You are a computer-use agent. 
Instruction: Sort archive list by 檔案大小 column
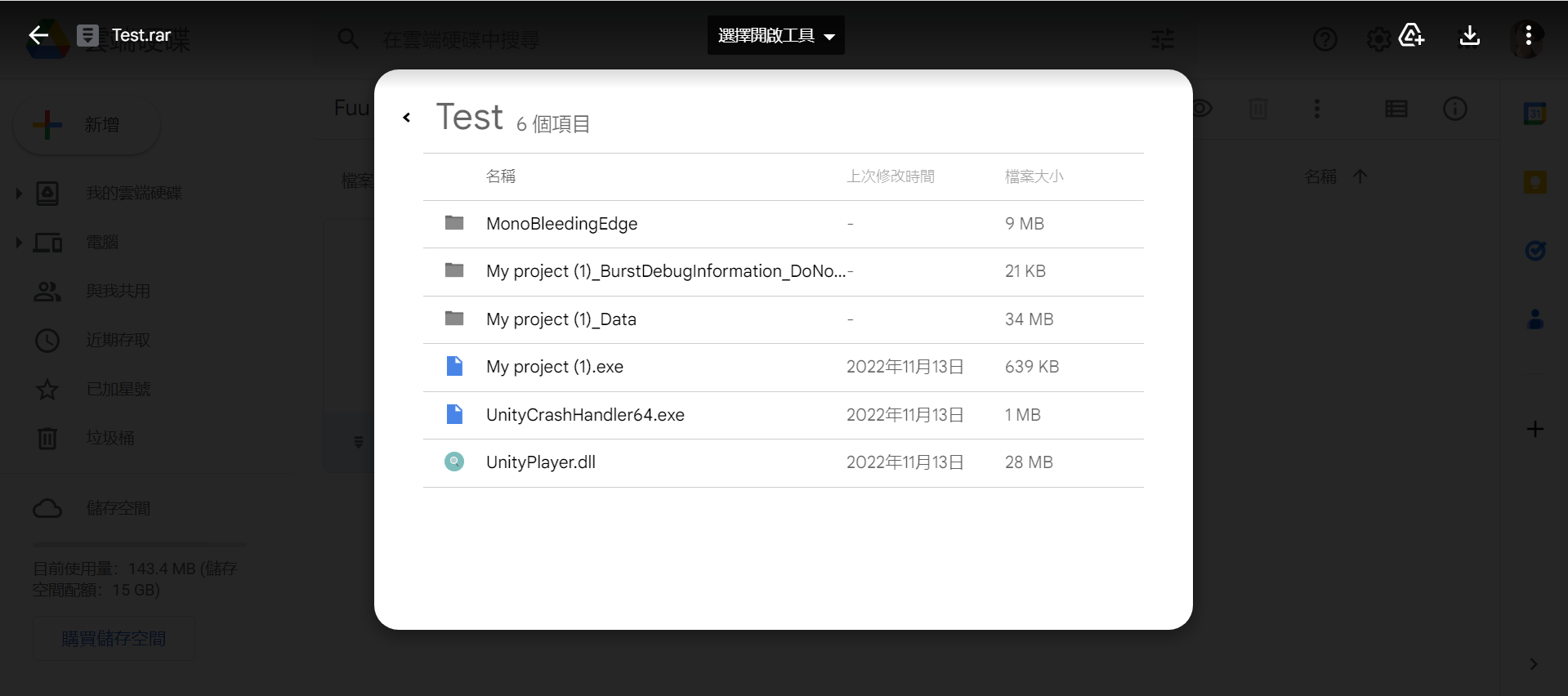[1034, 176]
